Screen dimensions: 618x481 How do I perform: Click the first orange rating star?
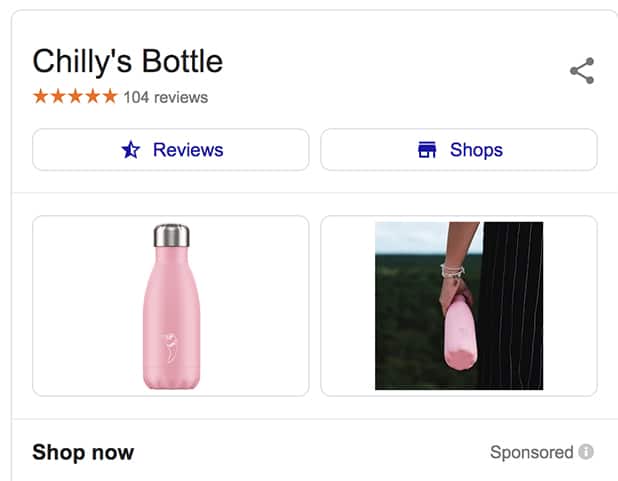point(40,97)
